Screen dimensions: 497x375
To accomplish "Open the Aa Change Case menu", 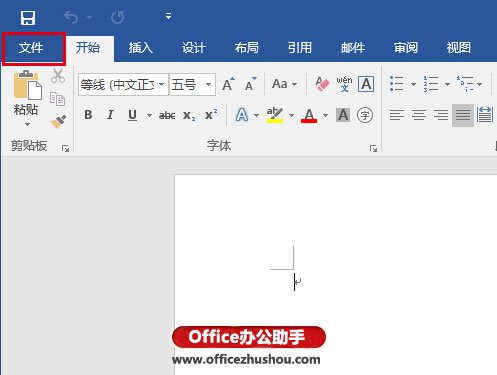I will [x=284, y=84].
